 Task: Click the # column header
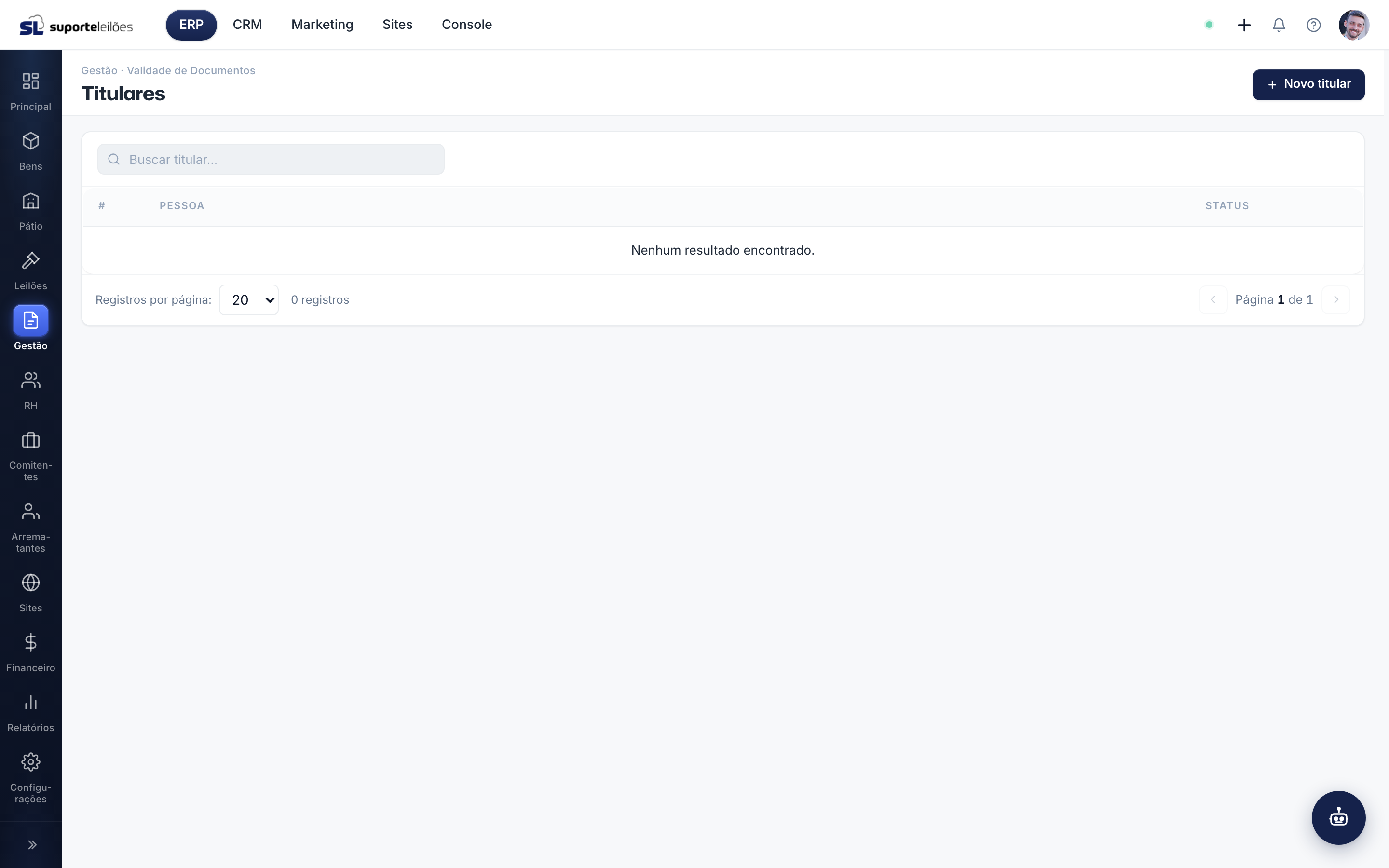pyautogui.click(x=102, y=205)
